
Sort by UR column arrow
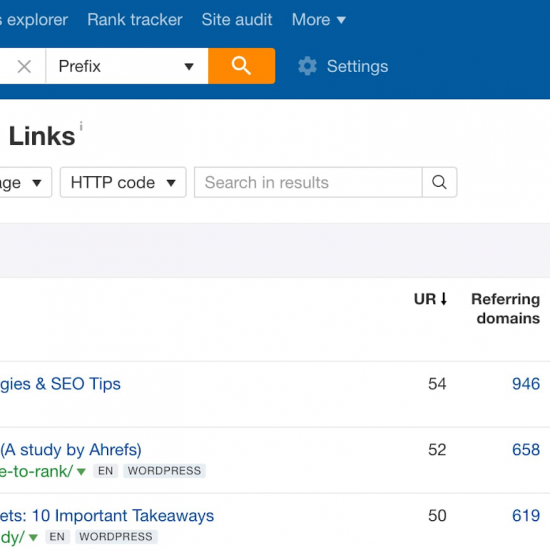(444, 299)
